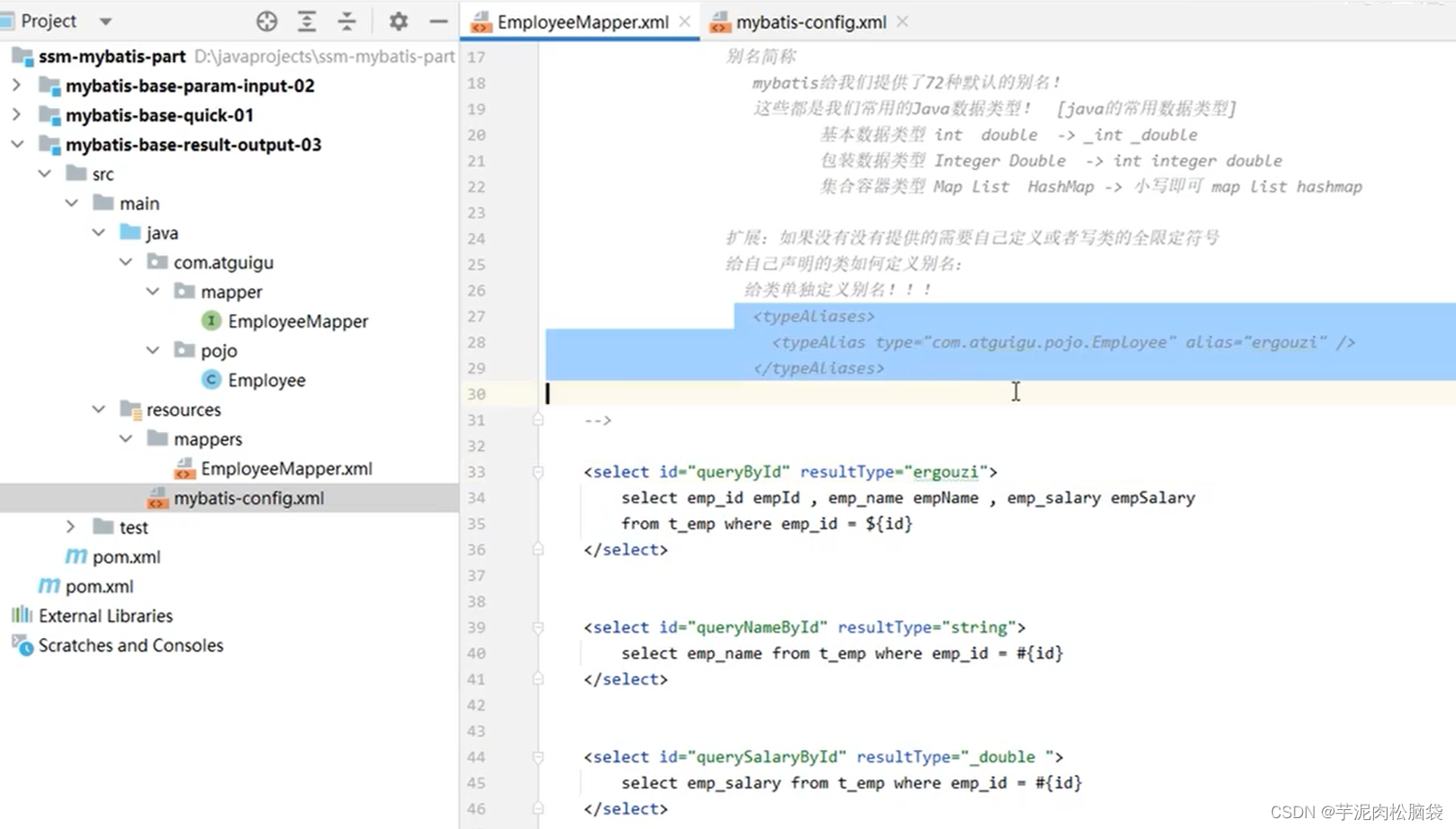Click fold marker at comment end line 31
Viewport: 1456px width, 829px height.
(538, 419)
